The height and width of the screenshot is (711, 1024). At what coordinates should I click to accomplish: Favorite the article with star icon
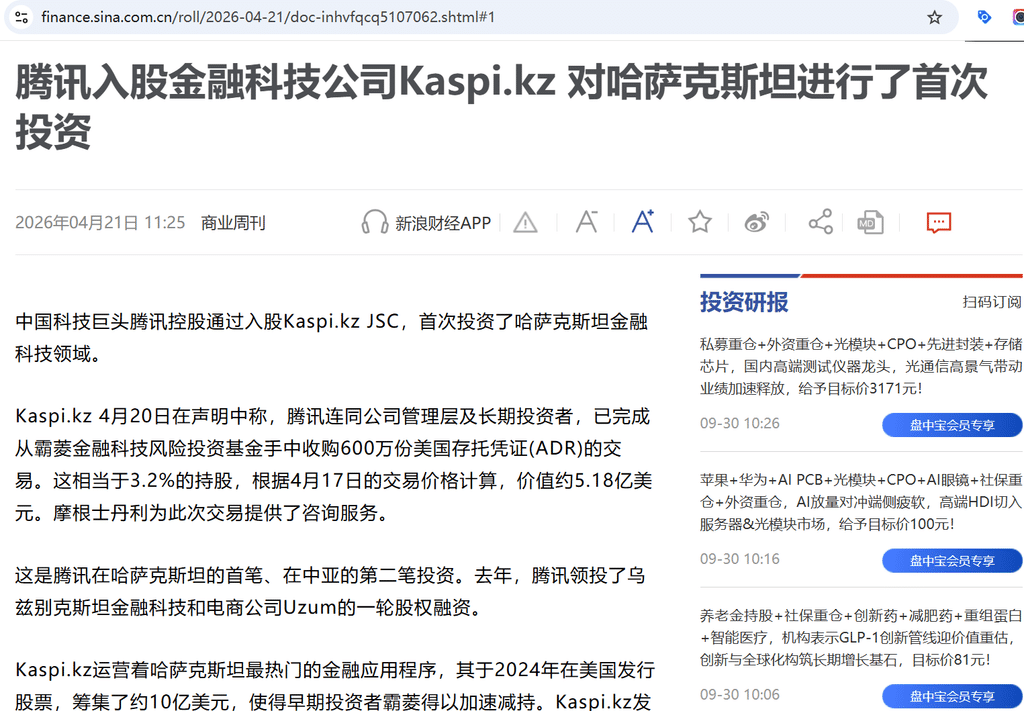pos(699,222)
